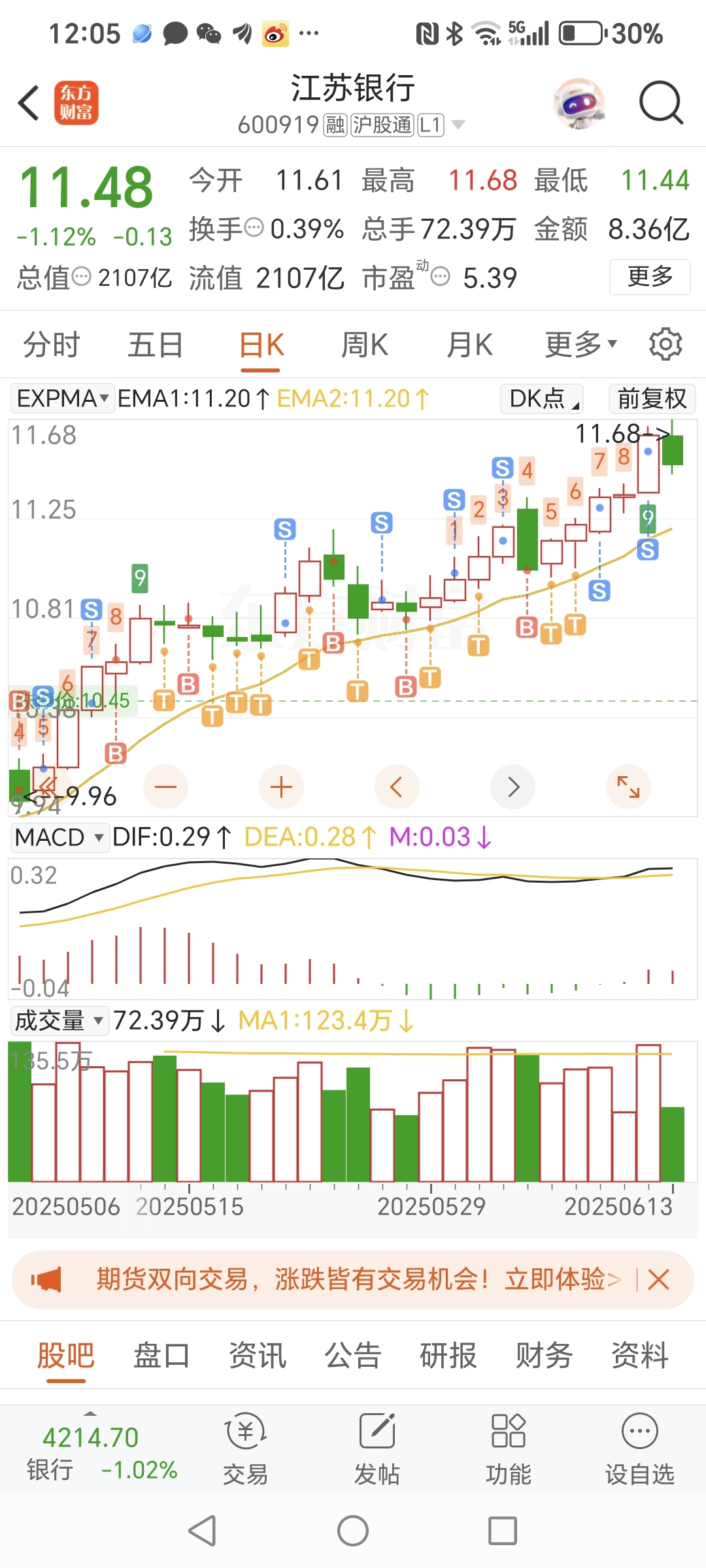The width and height of the screenshot is (706, 1568).
Task: Tap 江苏银行 stock title
Action: pos(353,88)
